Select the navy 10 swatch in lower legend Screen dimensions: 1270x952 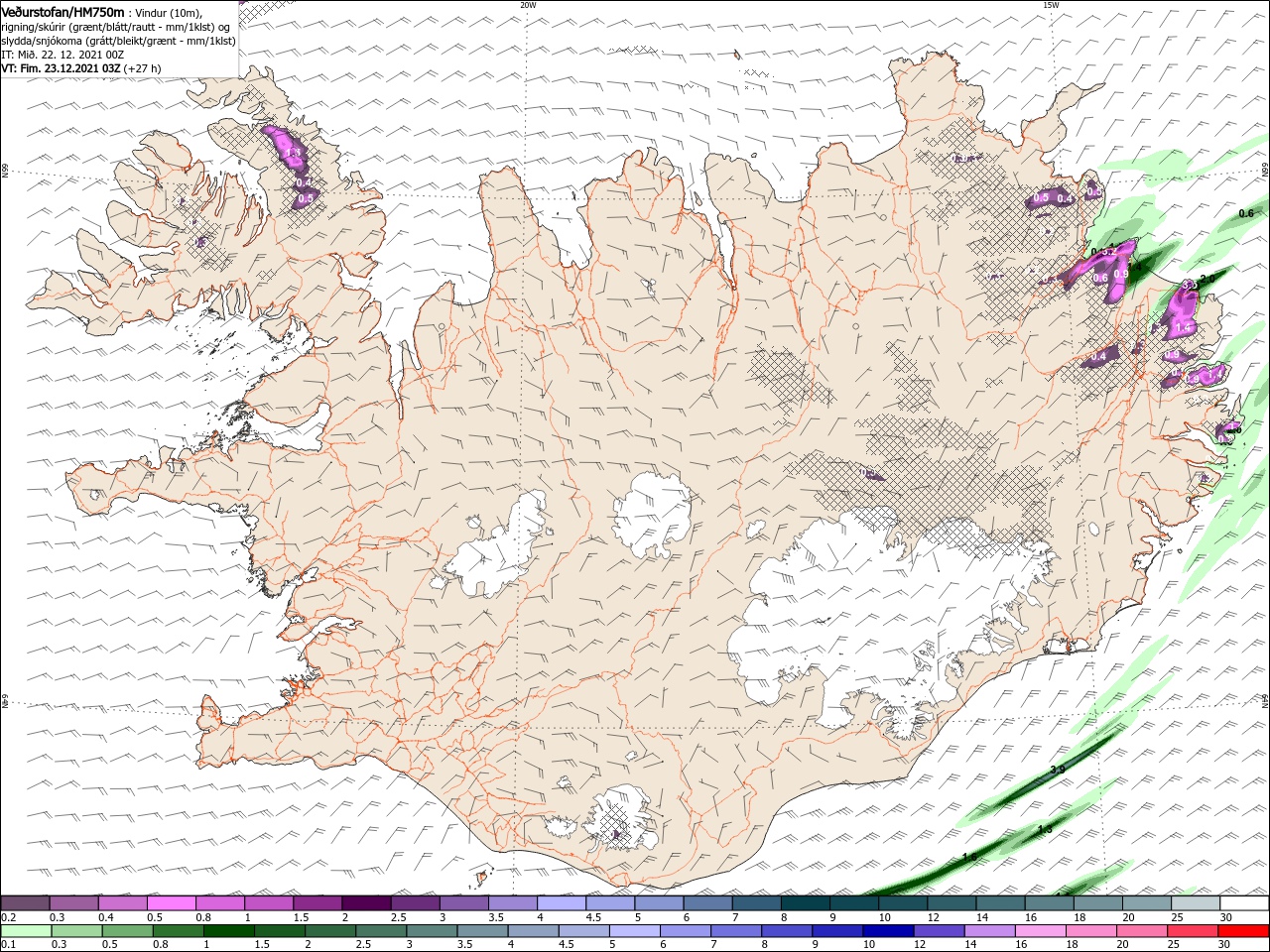pos(888,931)
